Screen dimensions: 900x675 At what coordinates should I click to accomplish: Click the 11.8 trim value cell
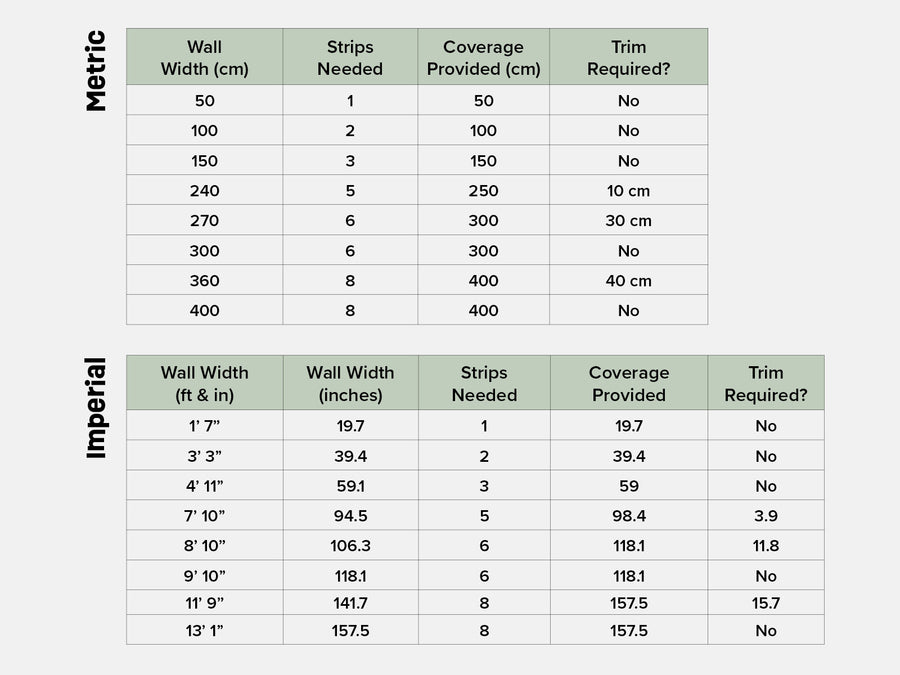[766, 546]
